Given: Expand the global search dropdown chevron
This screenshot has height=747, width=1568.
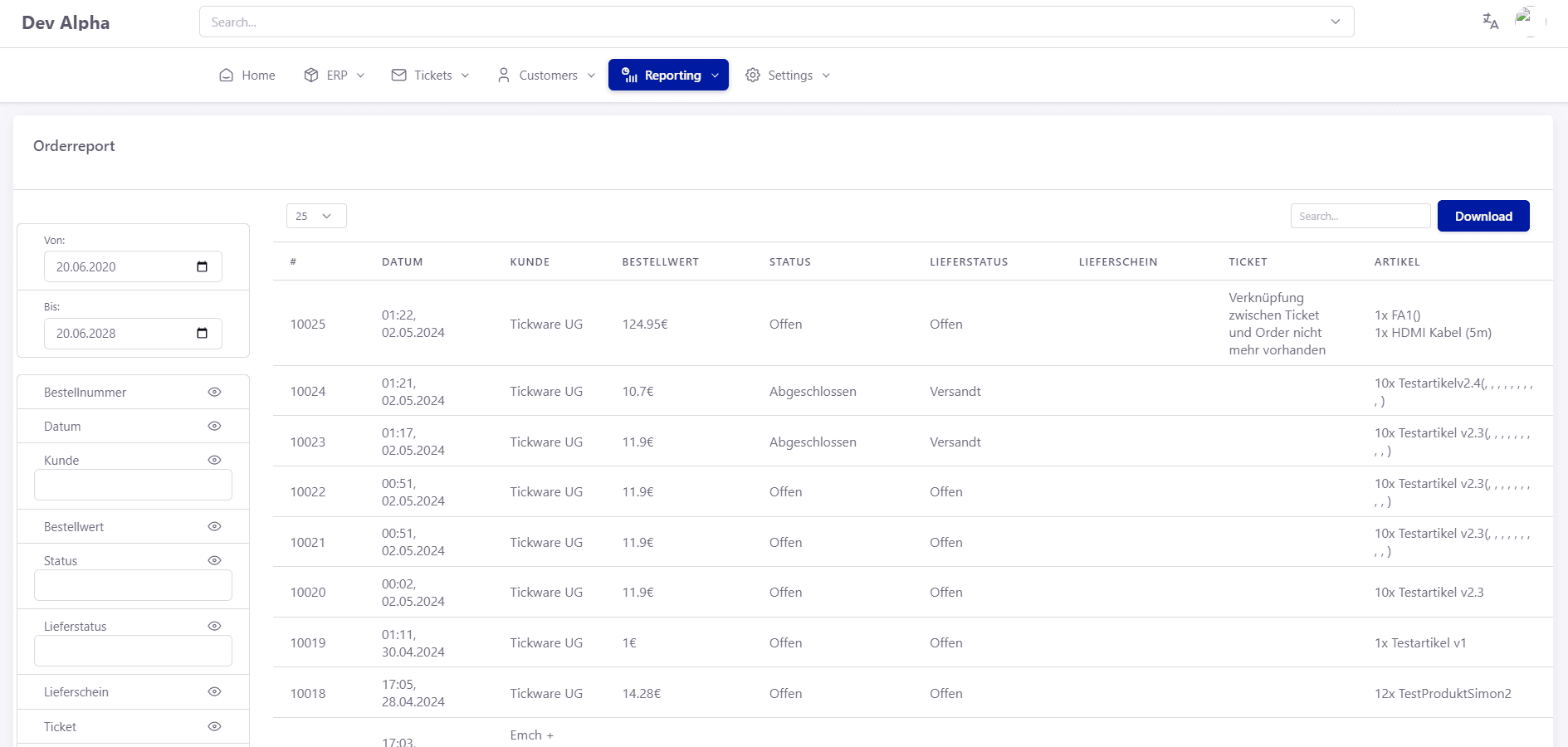Looking at the screenshot, I should pos(1336,22).
